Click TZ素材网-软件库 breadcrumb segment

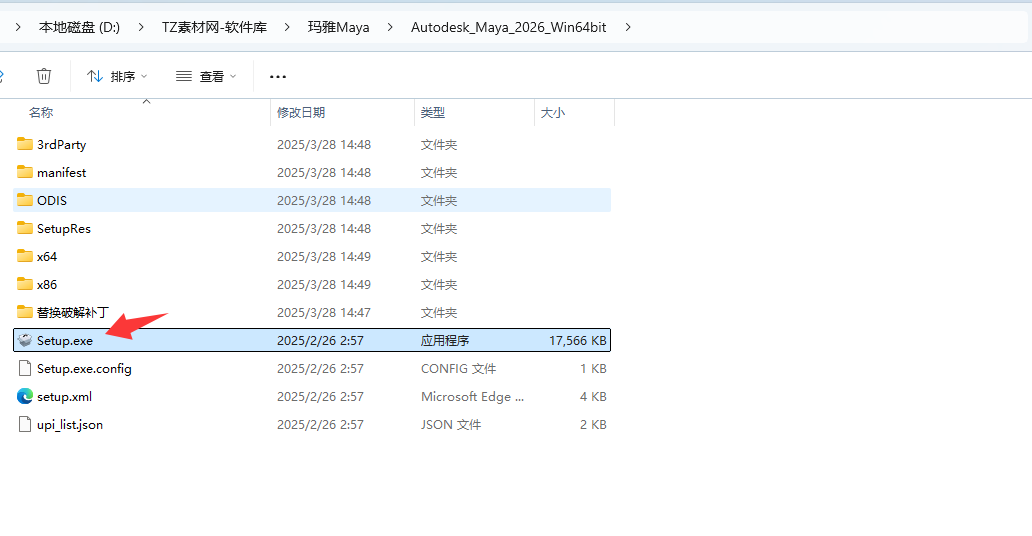215,27
